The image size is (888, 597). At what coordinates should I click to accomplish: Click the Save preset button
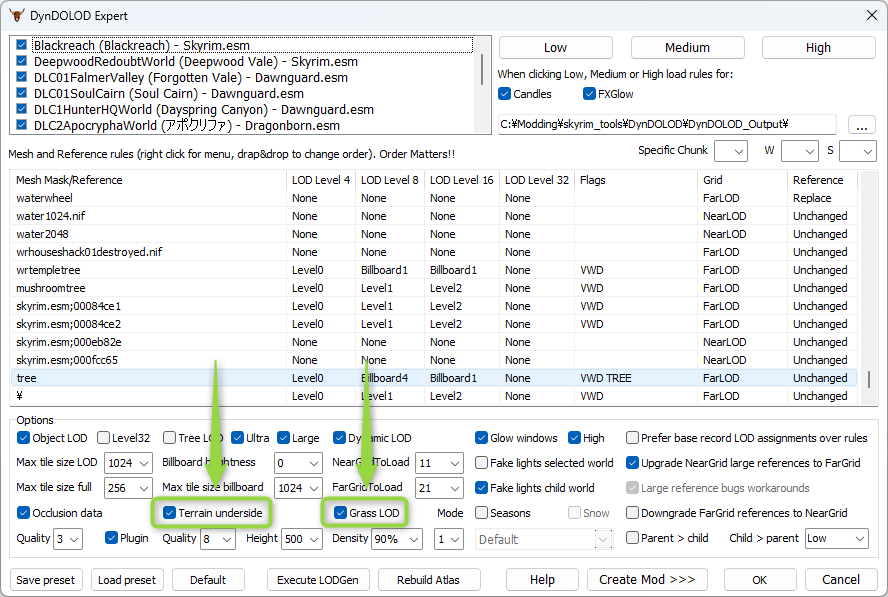click(x=45, y=580)
